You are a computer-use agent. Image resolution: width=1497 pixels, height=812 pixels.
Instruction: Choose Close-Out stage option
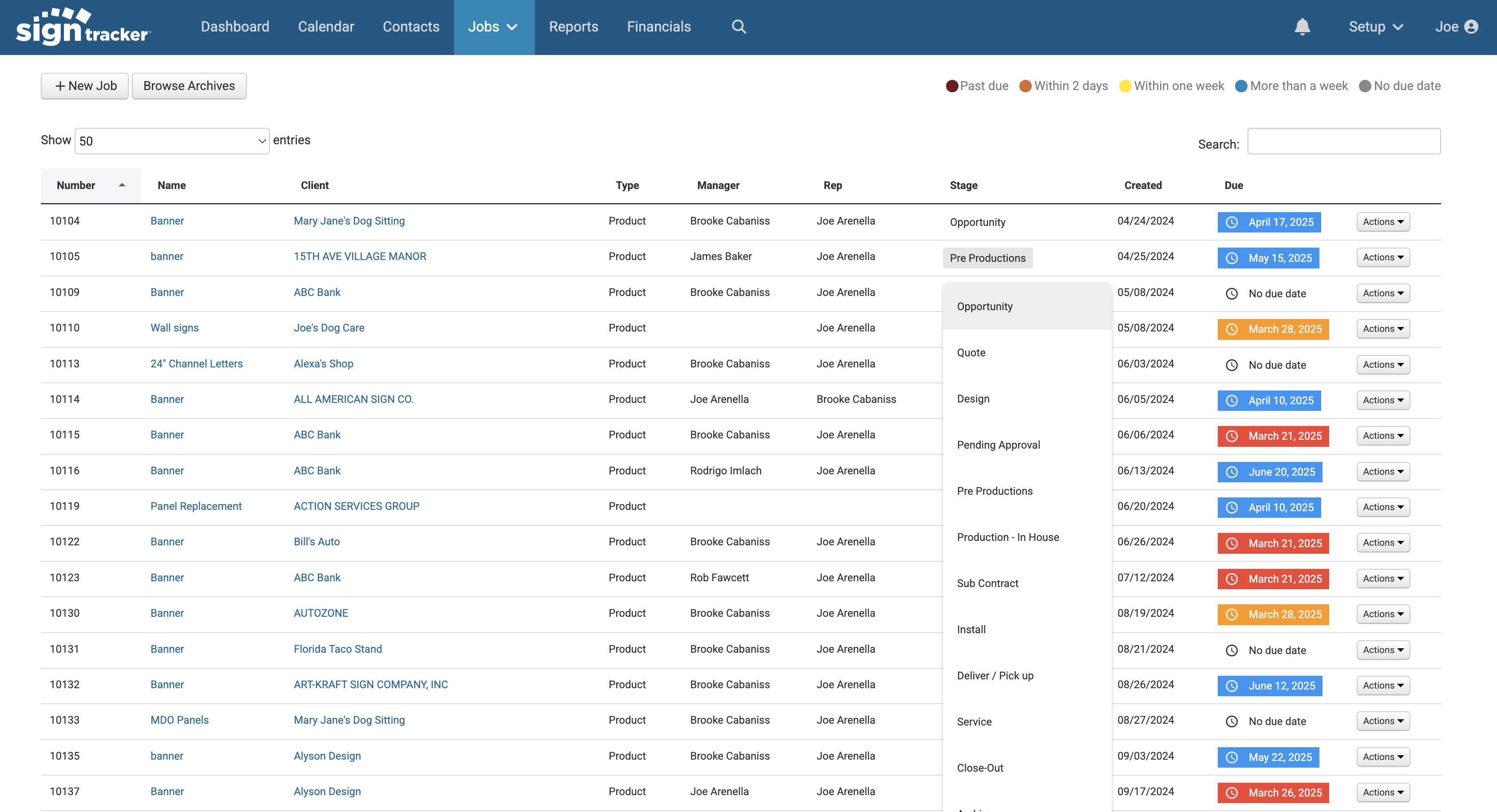click(1027, 768)
